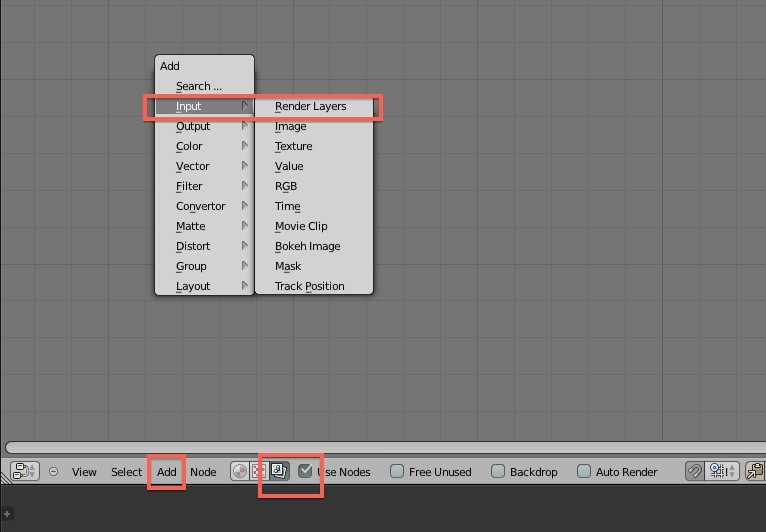This screenshot has height=532, width=766.
Task: Expand the Convertor submenu
Action: click(205, 206)
